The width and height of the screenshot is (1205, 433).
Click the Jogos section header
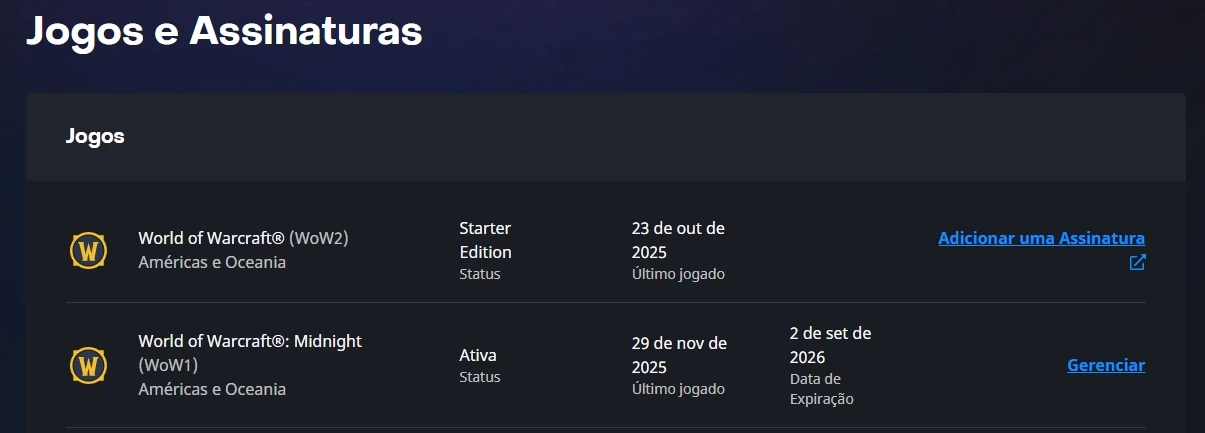pos(95,136)
